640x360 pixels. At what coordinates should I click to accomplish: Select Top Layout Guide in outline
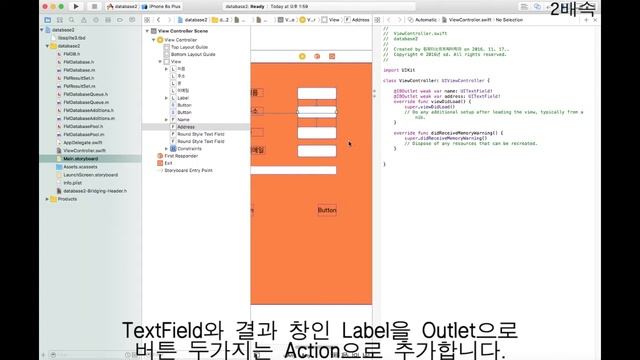click(189, 47)
